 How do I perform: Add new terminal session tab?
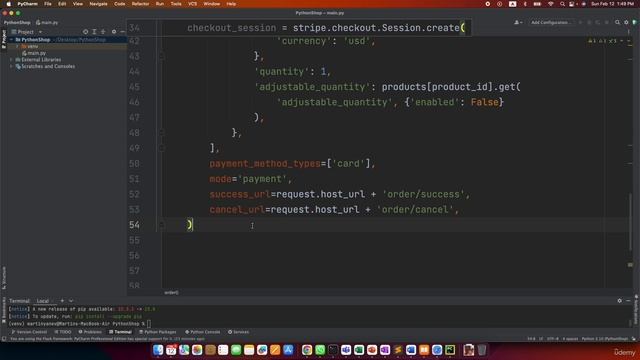[x=62, y=301]
